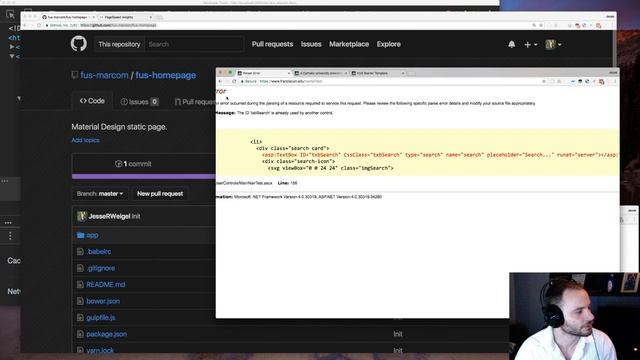Open the devtools vertical three-dots menu
Viewport: 640px width, 360px height.
coord(10,236)
